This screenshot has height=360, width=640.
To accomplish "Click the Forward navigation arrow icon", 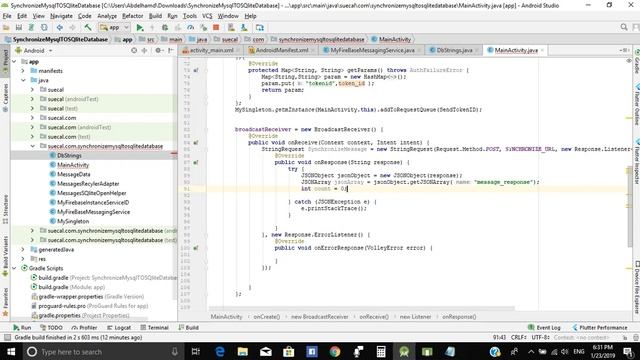I will pyautogui.click(x=72, y=27).
